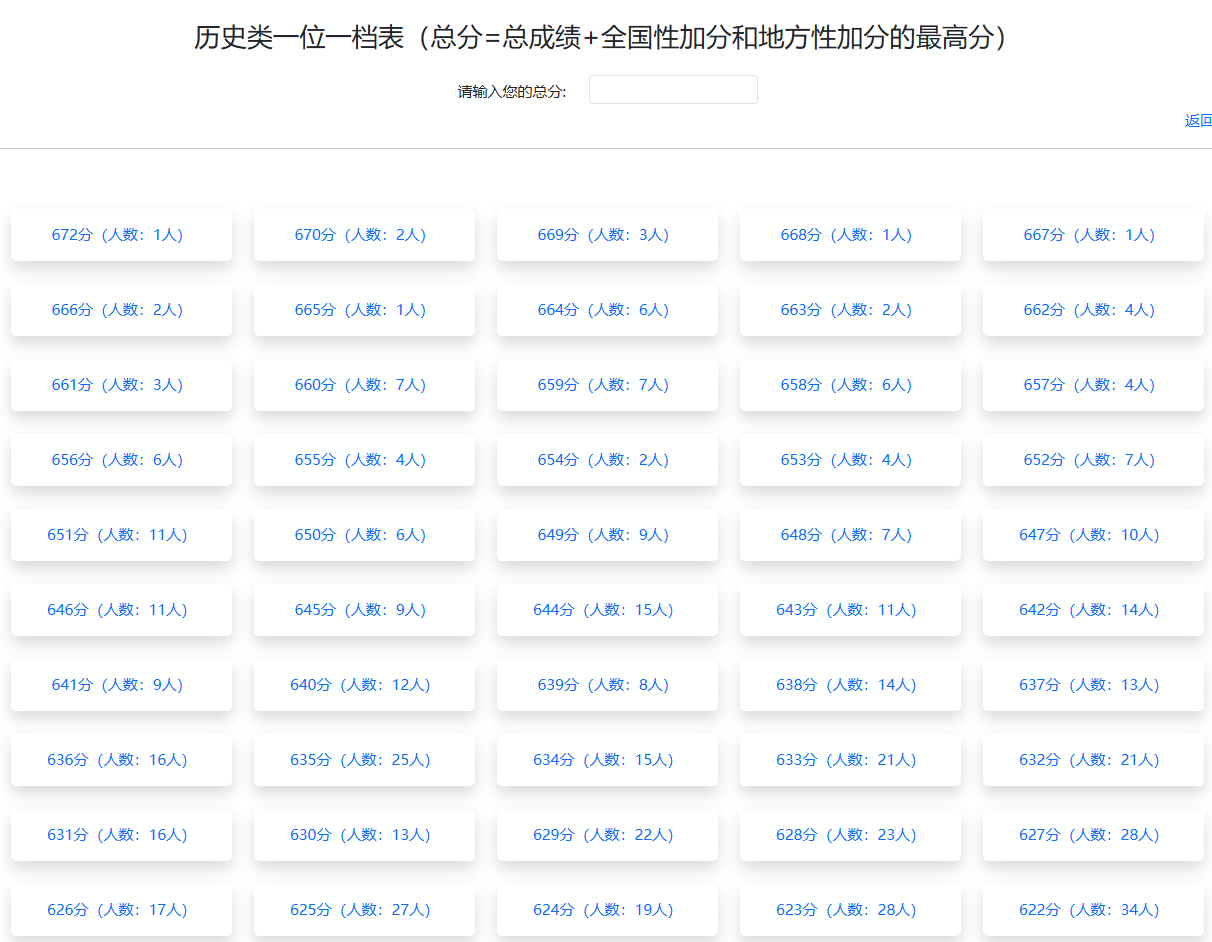
Task: Select the 641分 score card
Action: (121, 685)
